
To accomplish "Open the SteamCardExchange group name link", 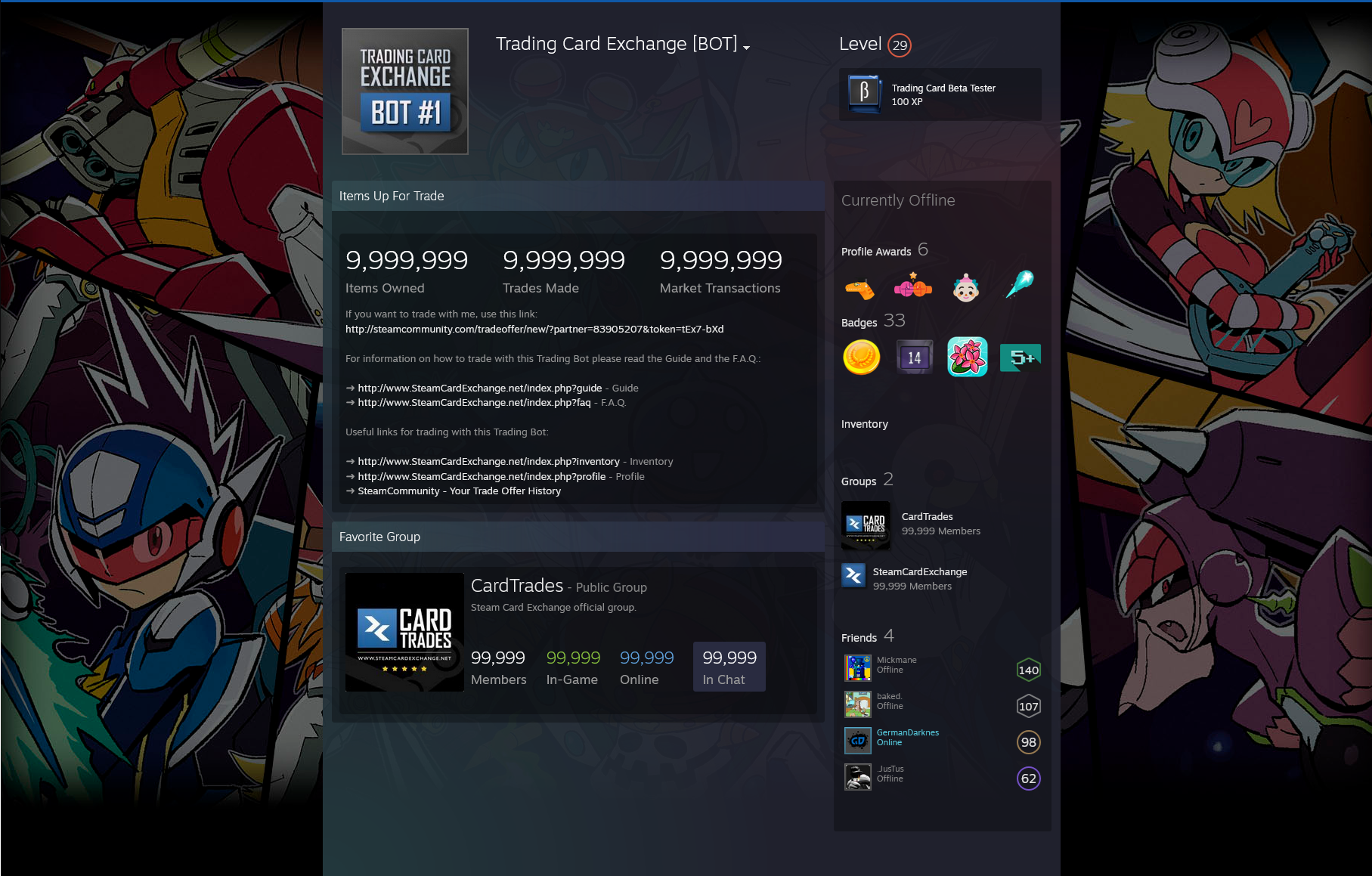I will tap(920, 572).
